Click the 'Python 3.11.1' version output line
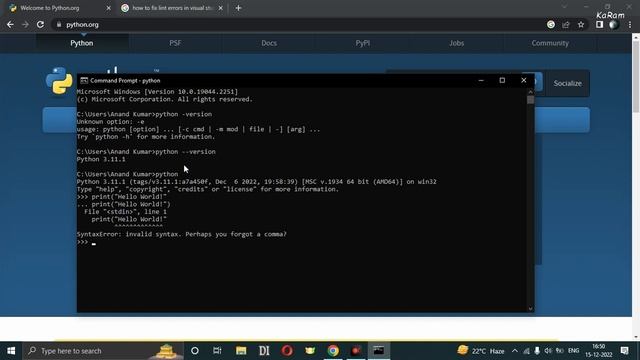The image size is (640, 360). click(x=101, y=159)
